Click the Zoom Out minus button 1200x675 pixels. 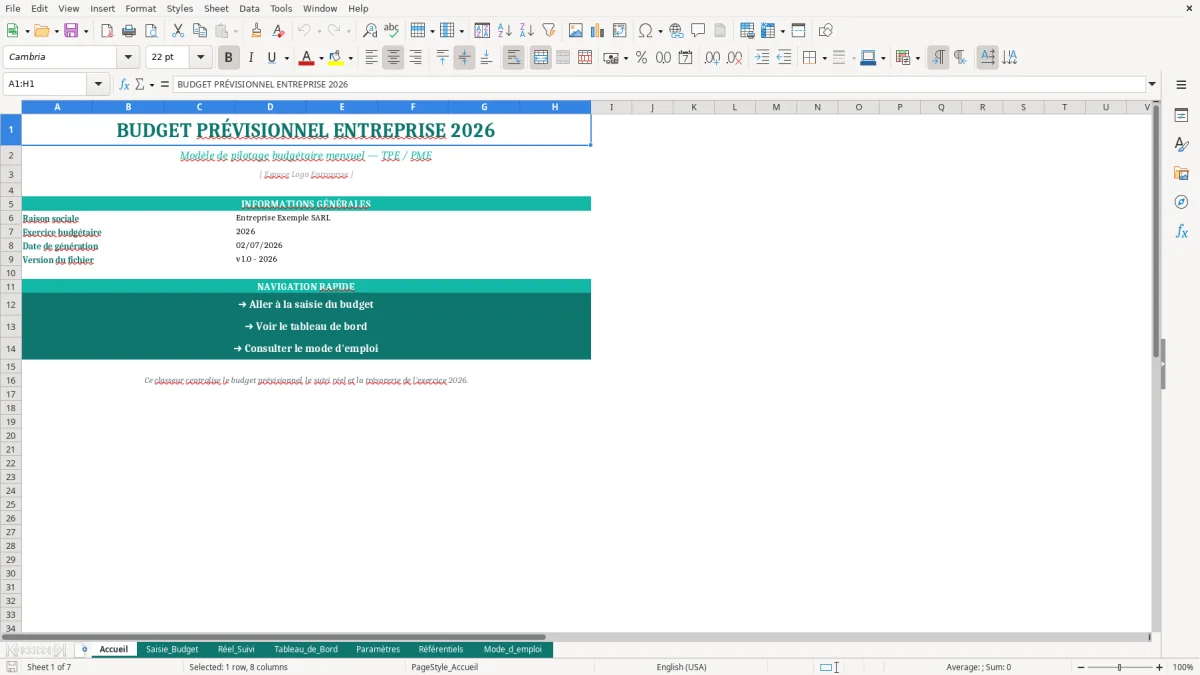1081,667
